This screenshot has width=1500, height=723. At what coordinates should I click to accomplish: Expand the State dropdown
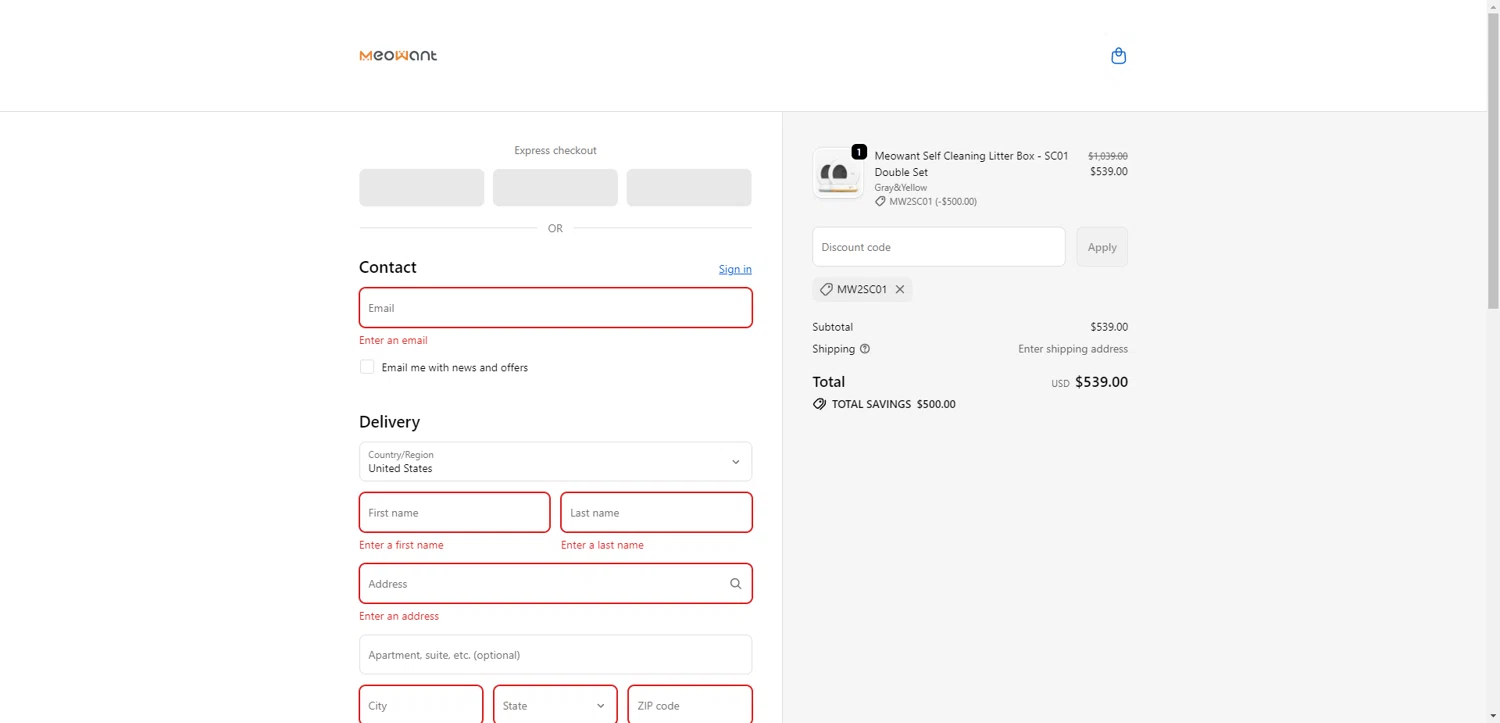point(555,705)
